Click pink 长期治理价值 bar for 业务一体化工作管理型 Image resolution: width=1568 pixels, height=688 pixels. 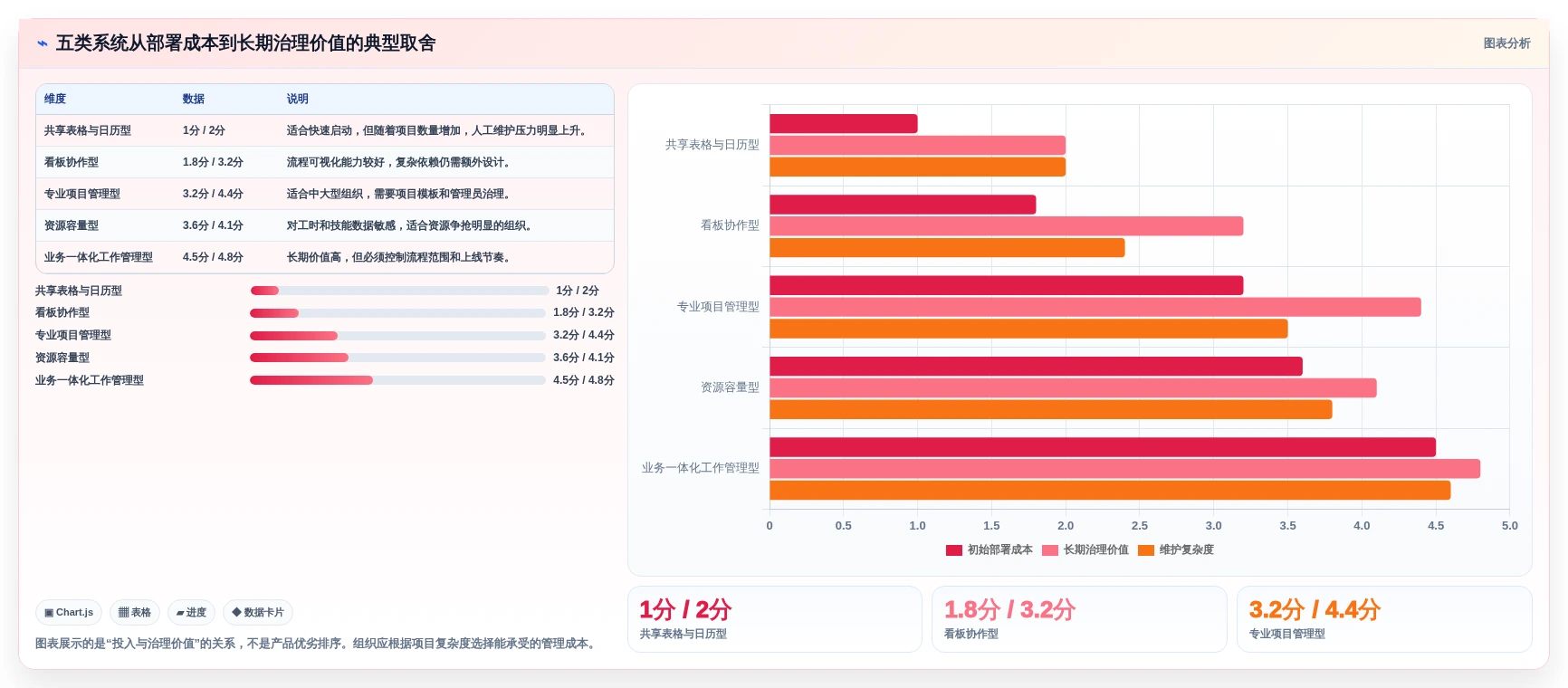[x=1125, y=469]
